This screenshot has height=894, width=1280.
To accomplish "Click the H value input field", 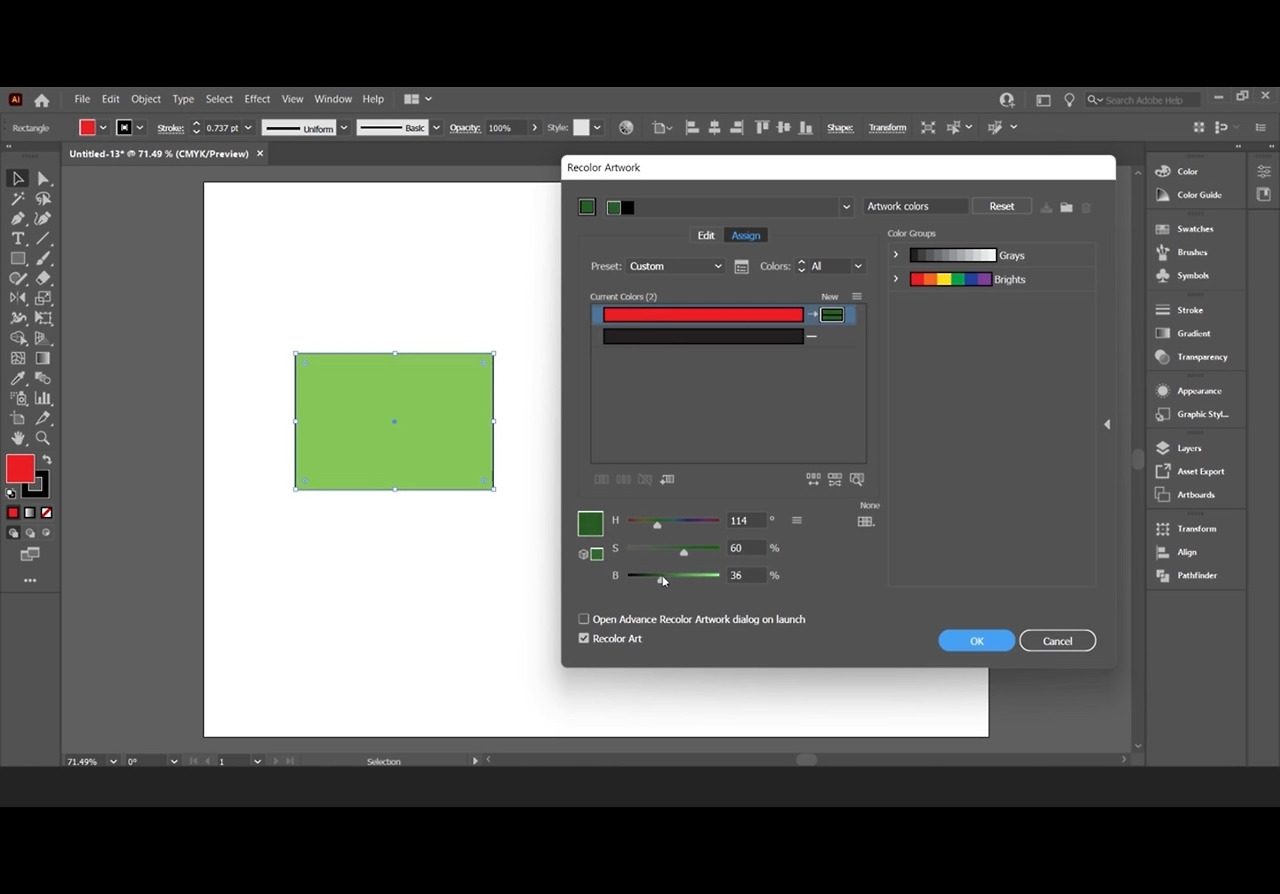I will click(x=746, y=521).
